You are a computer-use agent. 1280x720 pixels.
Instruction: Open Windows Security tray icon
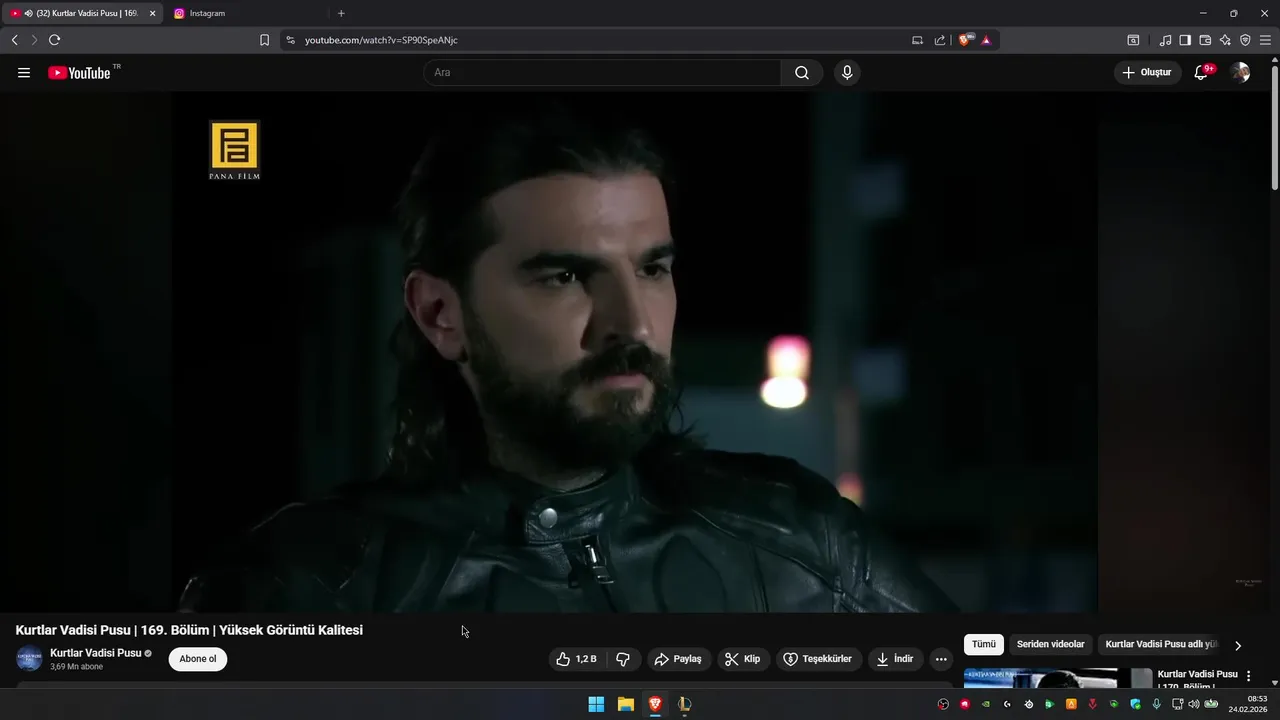1136,704
